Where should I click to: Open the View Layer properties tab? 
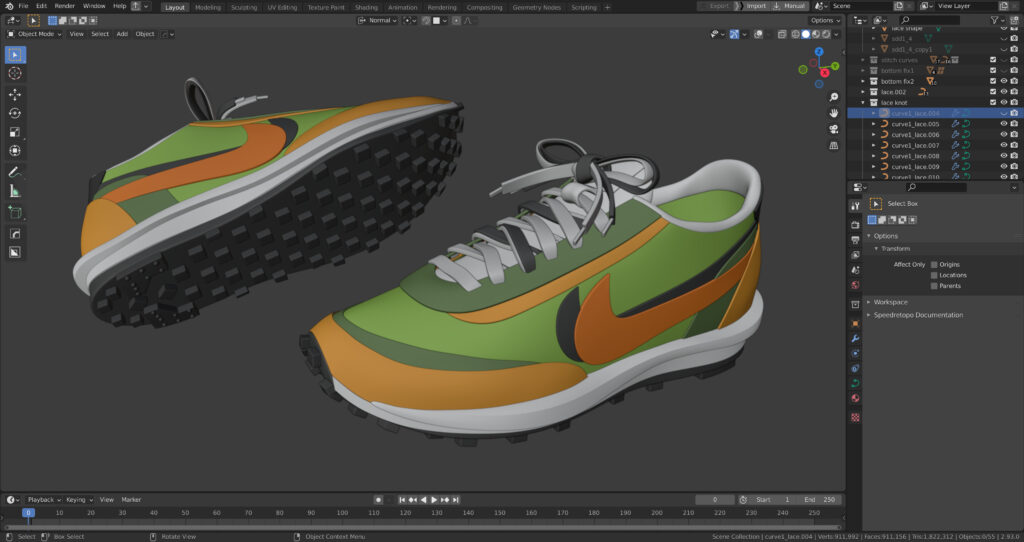855,255
